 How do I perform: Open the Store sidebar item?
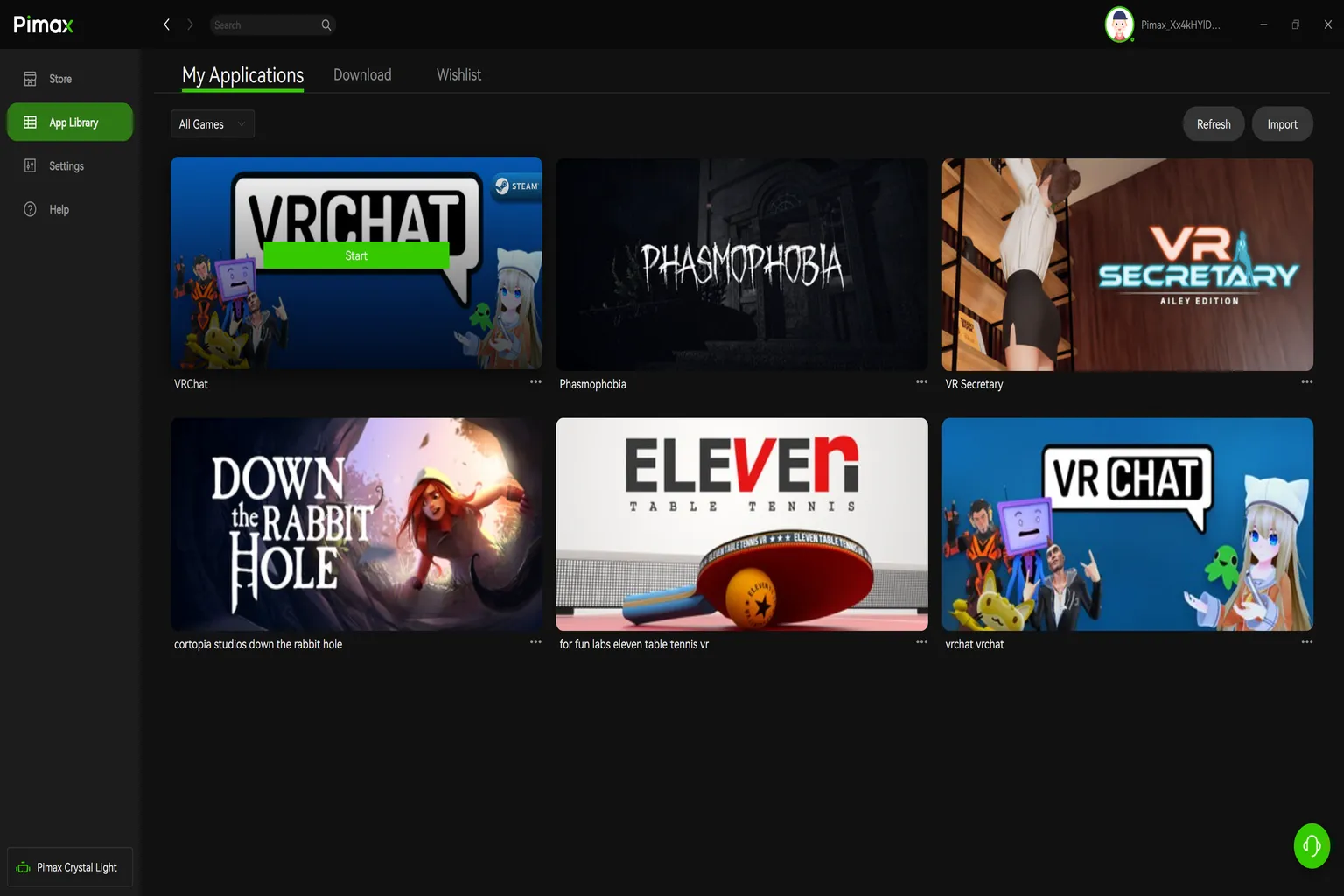[x=70, y=79]
